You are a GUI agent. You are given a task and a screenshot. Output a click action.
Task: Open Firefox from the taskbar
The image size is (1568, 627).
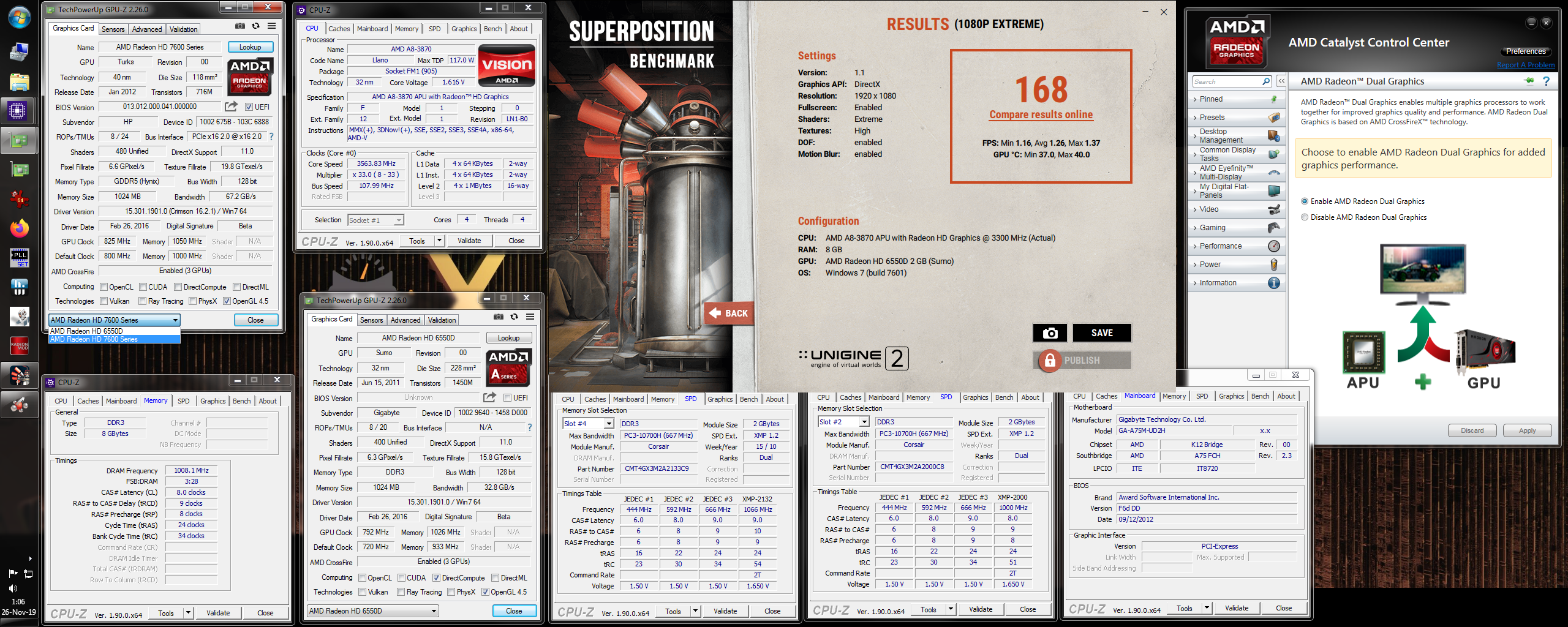point(19,229)
